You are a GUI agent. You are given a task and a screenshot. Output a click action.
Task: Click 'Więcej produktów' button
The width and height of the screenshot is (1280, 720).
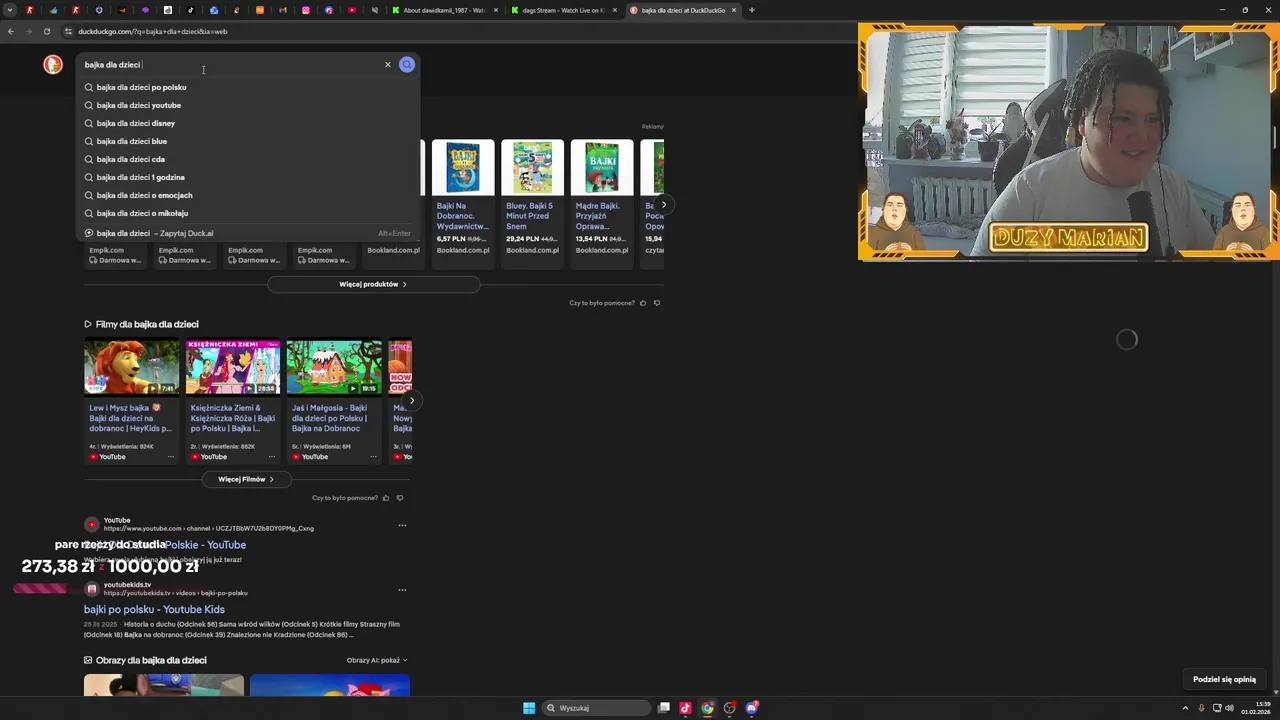point(373,284)
